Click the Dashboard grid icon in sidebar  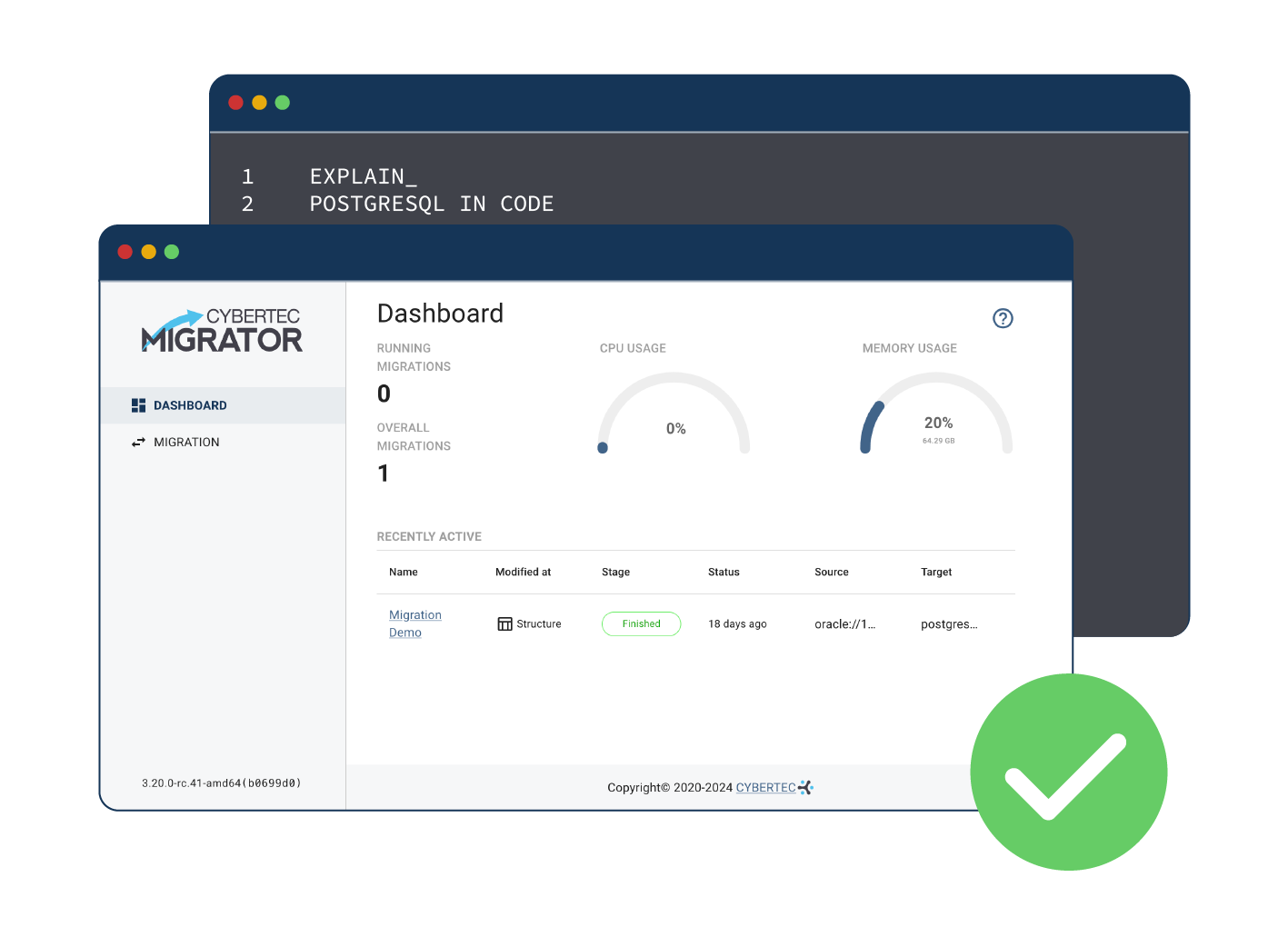[x=138, y=405]
